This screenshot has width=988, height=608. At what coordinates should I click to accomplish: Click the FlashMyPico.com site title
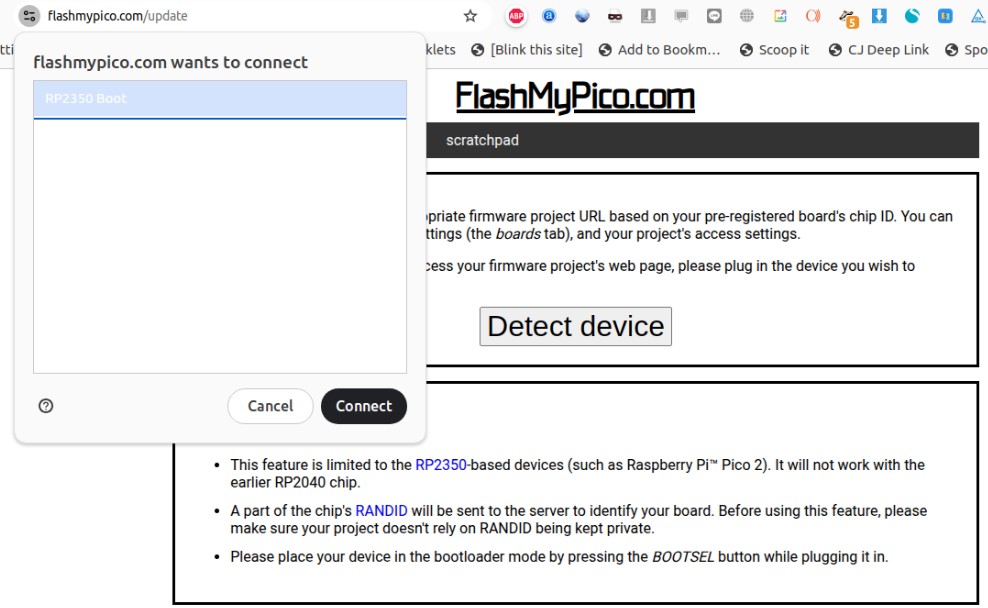pyautogui.click(x=575, y=96)
